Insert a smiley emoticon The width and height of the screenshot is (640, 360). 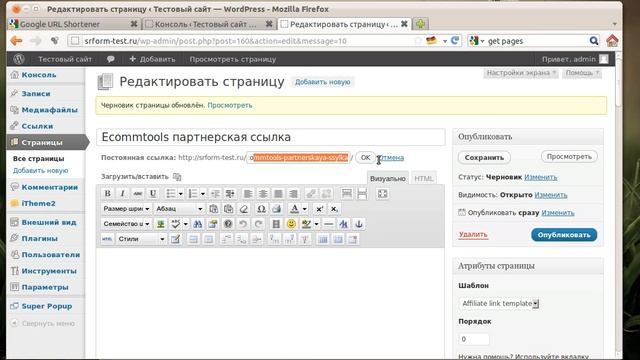pos(291,224)
